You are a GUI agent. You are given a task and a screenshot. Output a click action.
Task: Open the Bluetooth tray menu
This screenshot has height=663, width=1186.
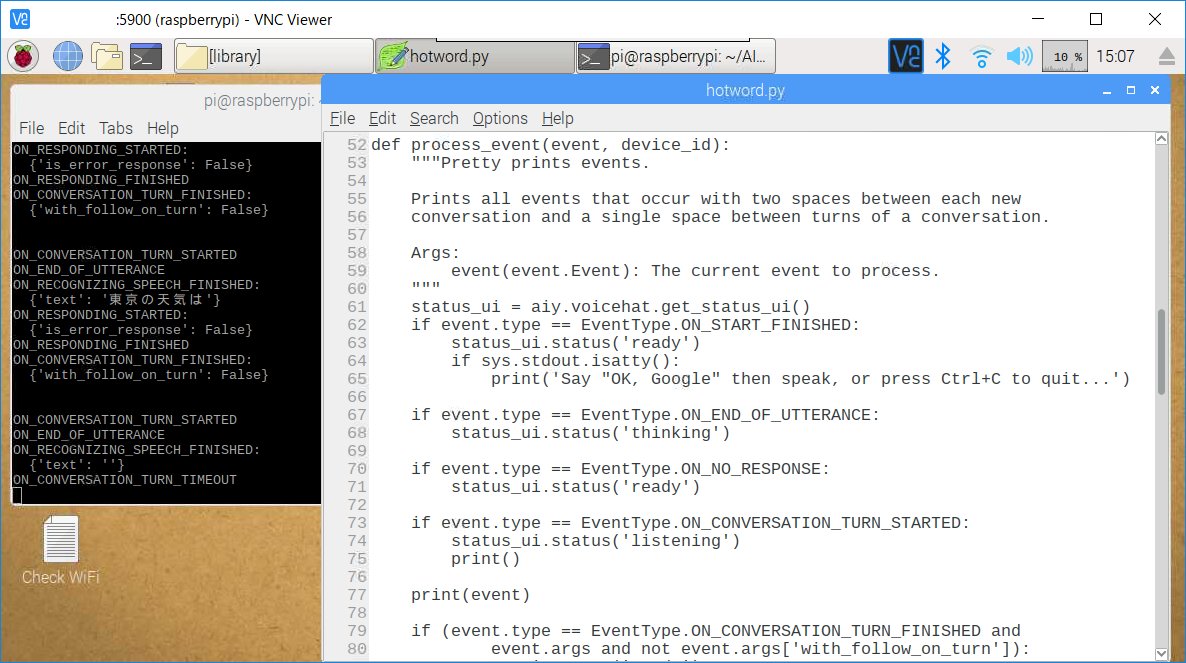(x=943, y=56)
